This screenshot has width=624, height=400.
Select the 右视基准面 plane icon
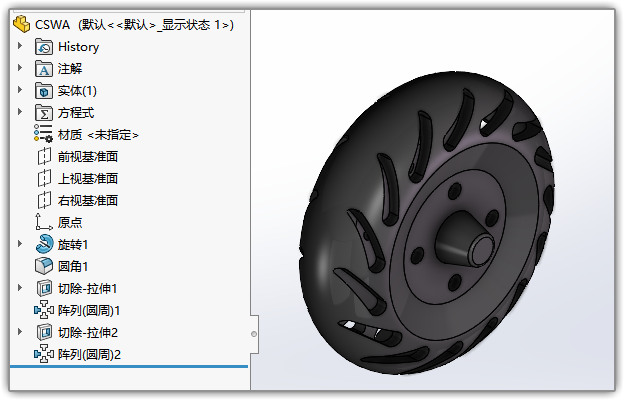click(x=44, y=200)
